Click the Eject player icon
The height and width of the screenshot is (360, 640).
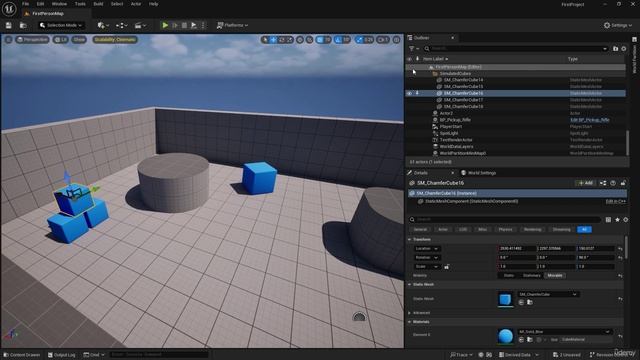(194, 25)
